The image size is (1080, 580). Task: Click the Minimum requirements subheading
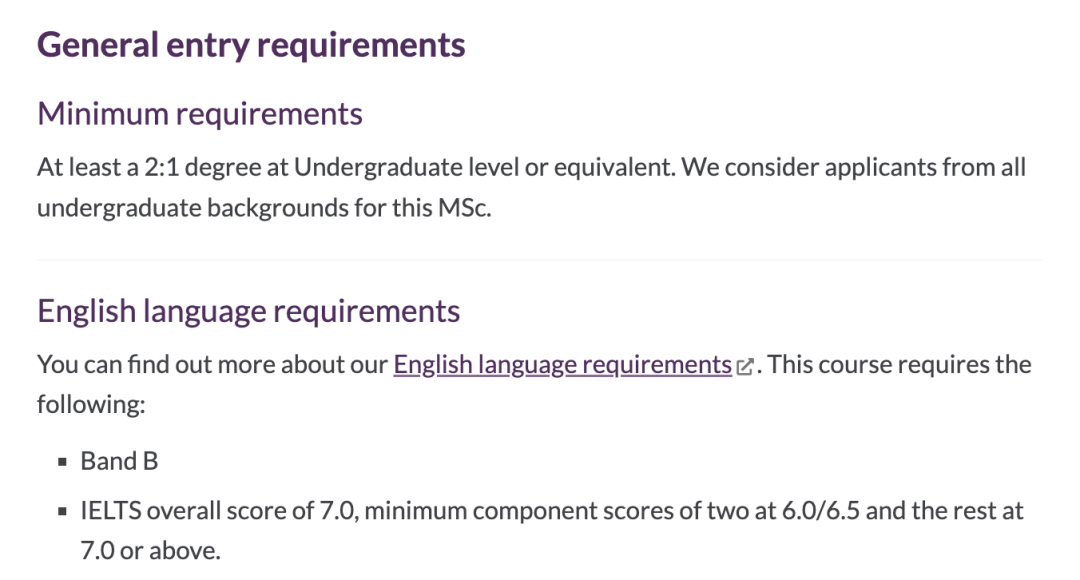click(200, 114)
